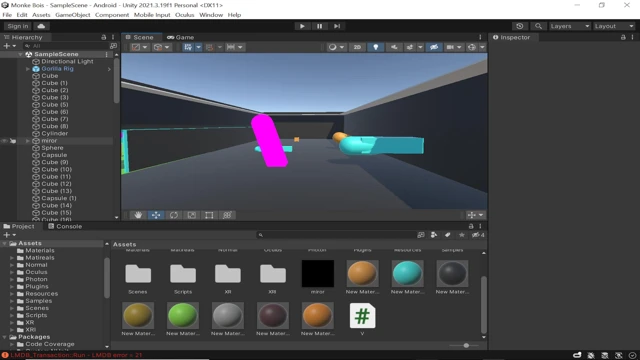Open the undo history icon

point(519,26)
